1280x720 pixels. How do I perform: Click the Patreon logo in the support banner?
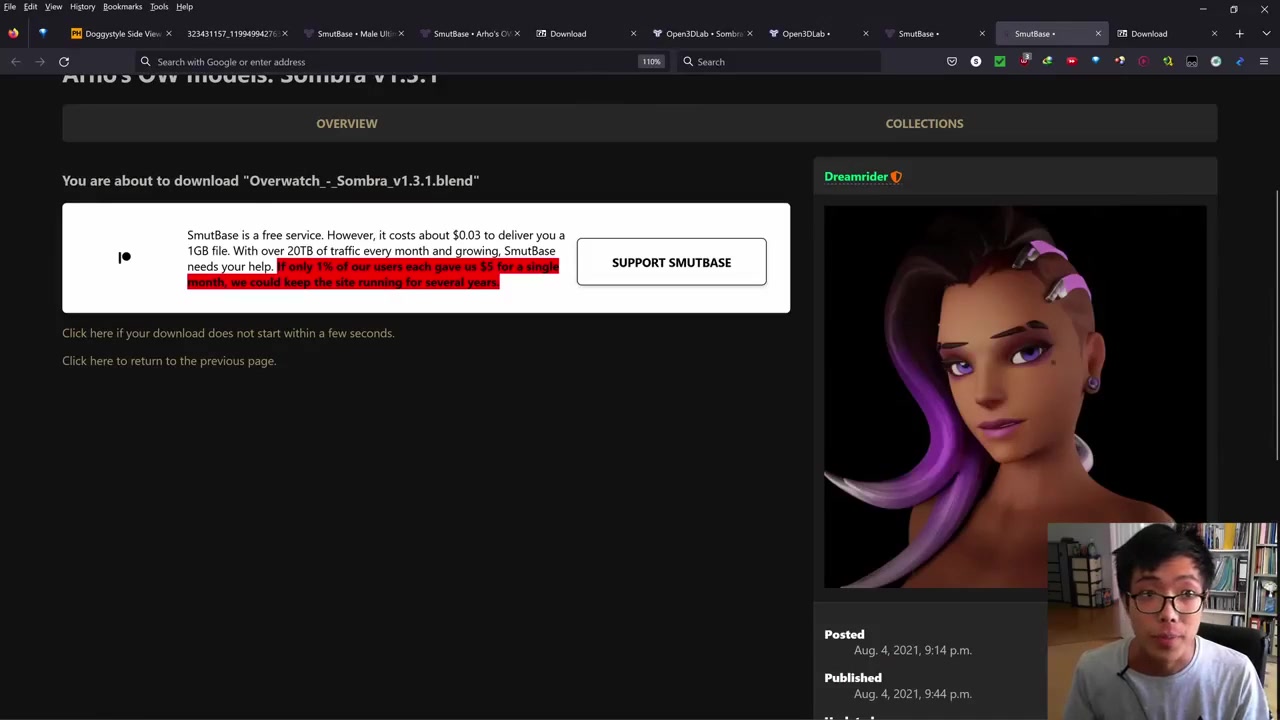124,258
